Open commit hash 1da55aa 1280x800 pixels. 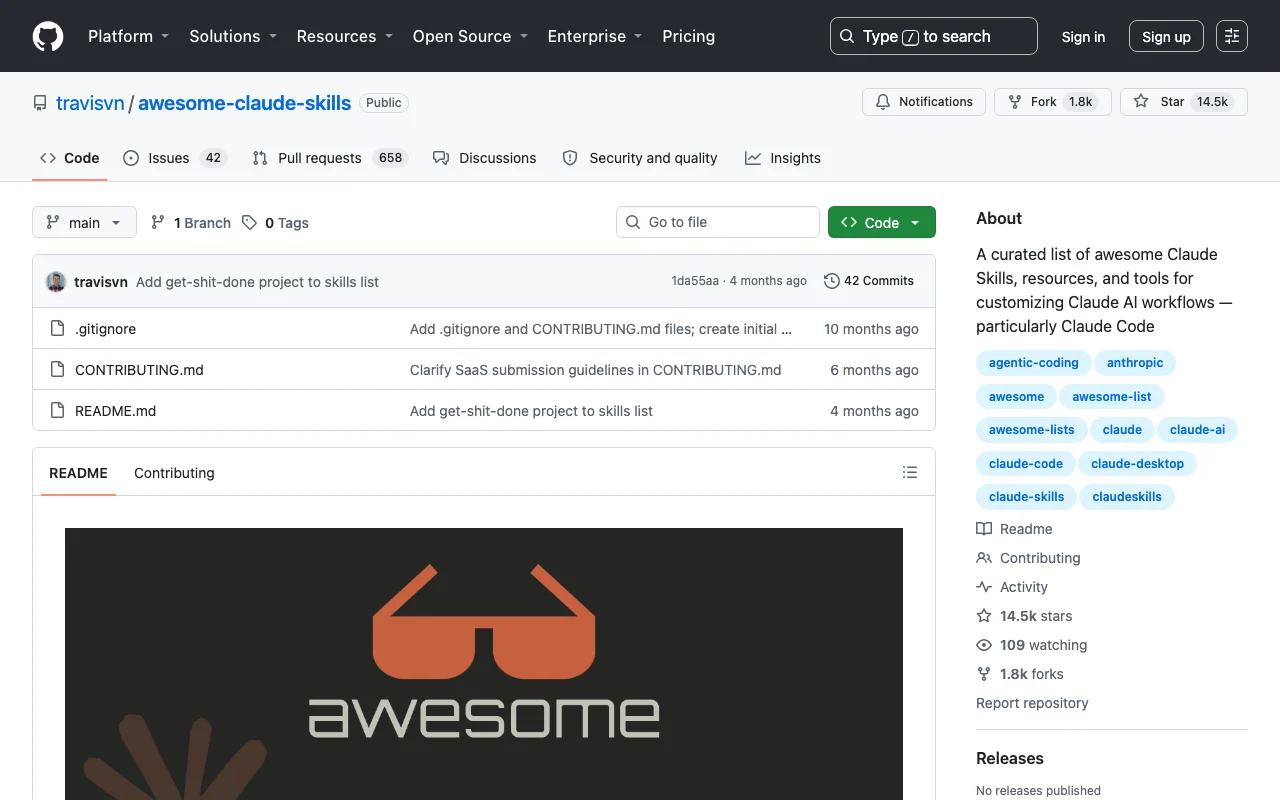(x=695, y=281)
